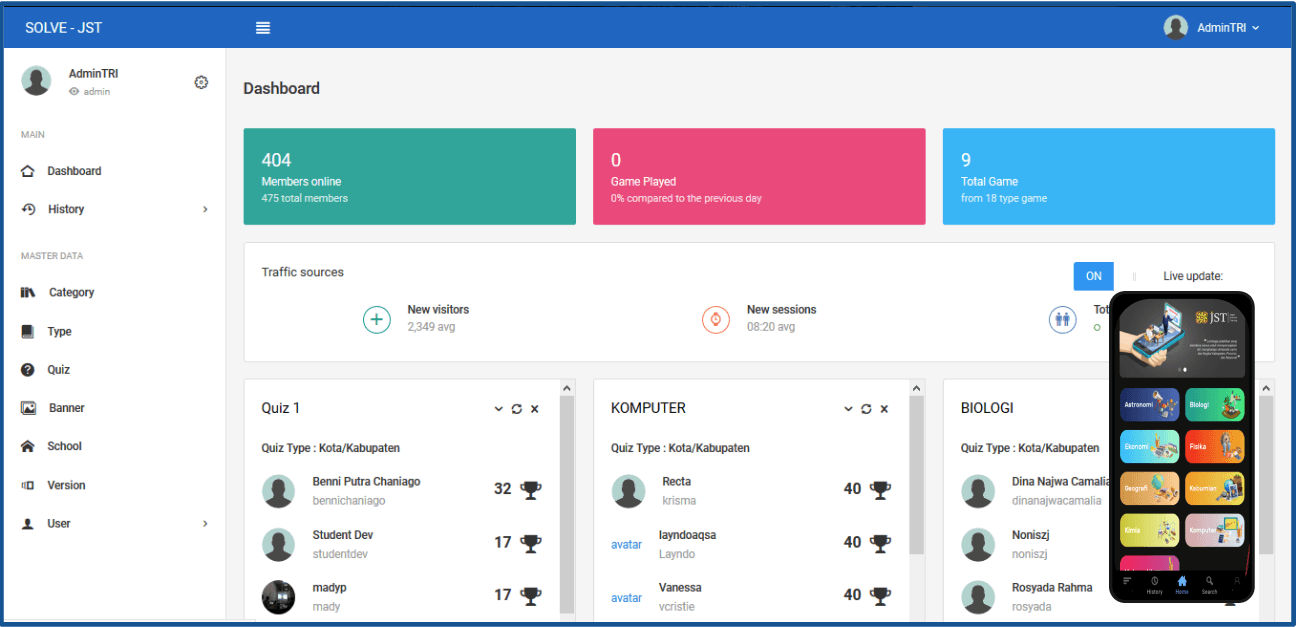Click the AdminTRI header avatar image

[1176, 28]
